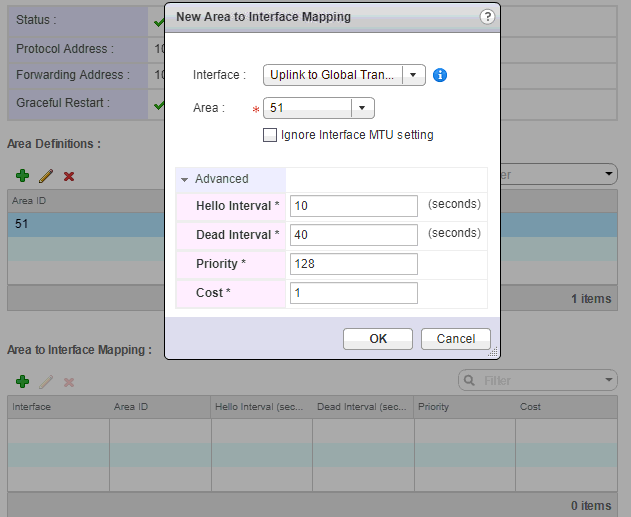Screen dimensions: 631x517
Task: Open the Area dropdown list
Action: pos(363,108)
